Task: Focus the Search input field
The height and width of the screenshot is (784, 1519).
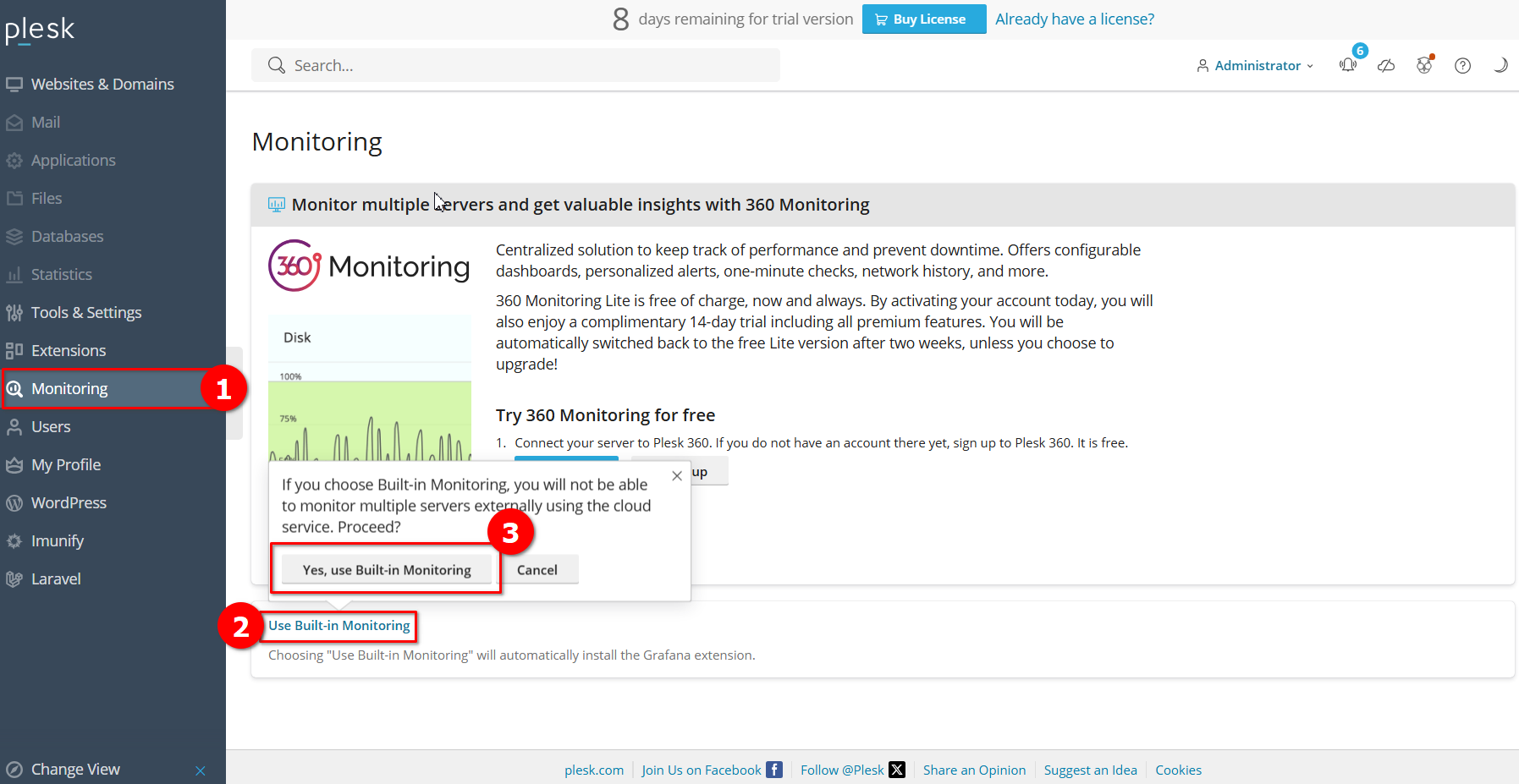Action: point(515,65)
